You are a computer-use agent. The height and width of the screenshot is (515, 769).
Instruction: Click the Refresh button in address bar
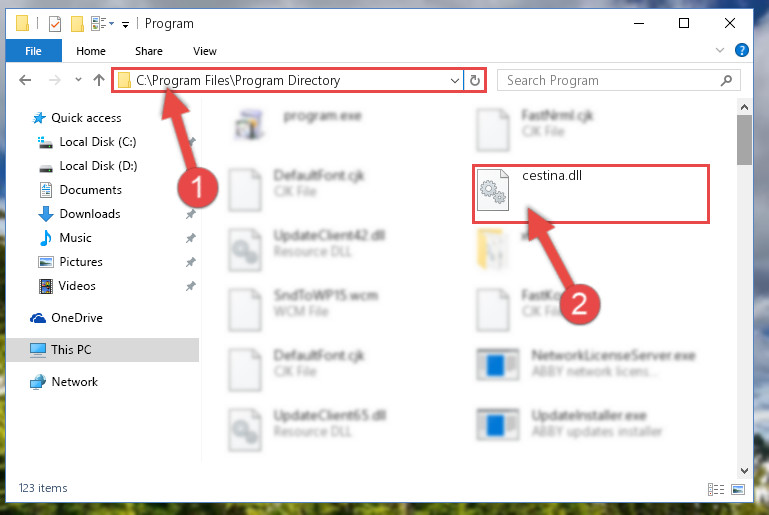pos(474,80)
